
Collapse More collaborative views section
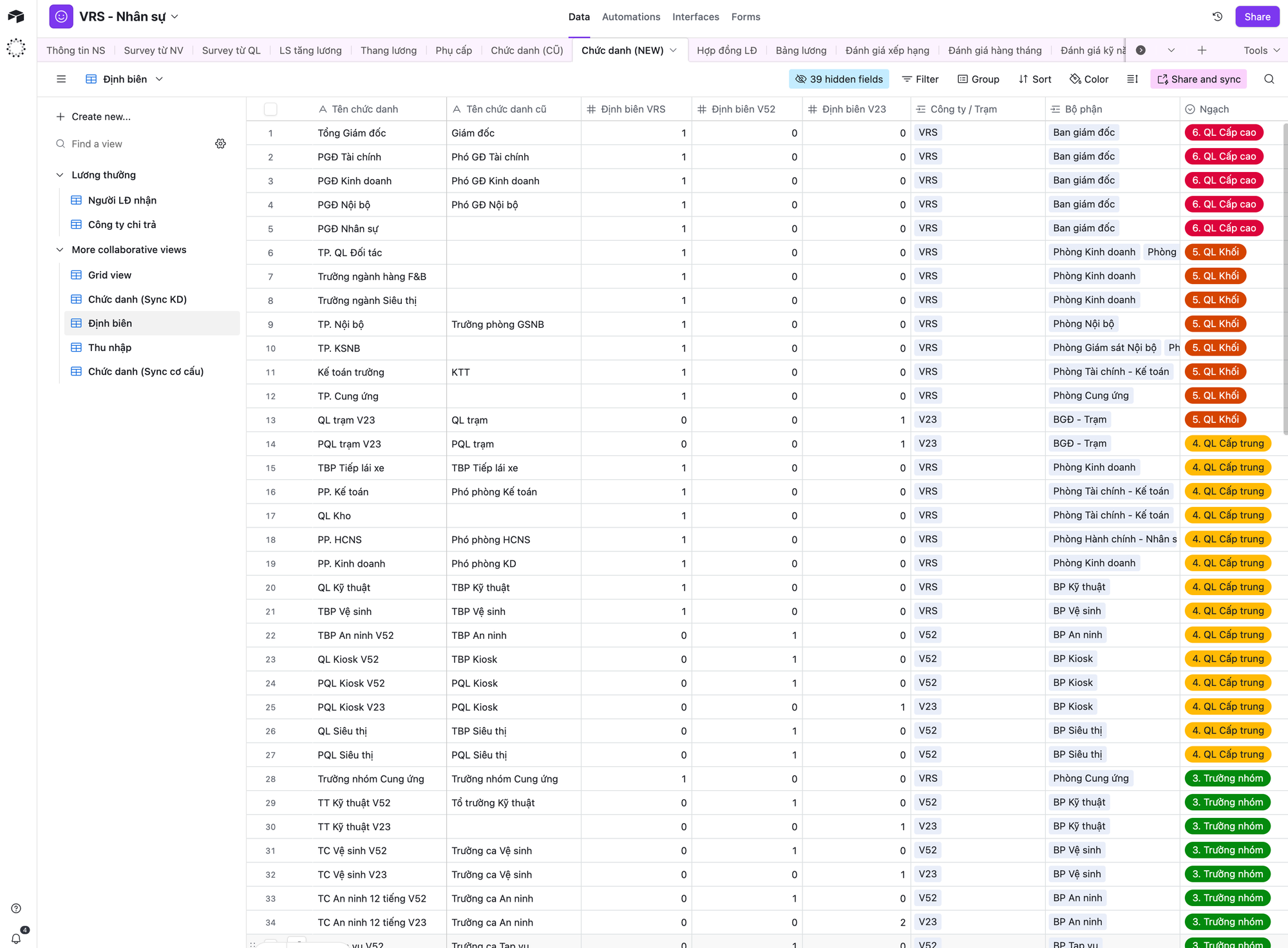click(60, 250)
